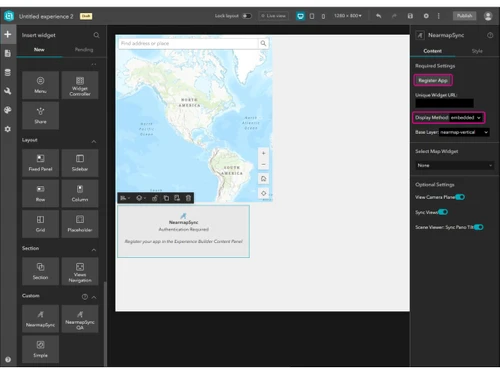The image size is (500, 375).
Task: Click the NearmapSync panel help icon
Action: click(490, 35)
